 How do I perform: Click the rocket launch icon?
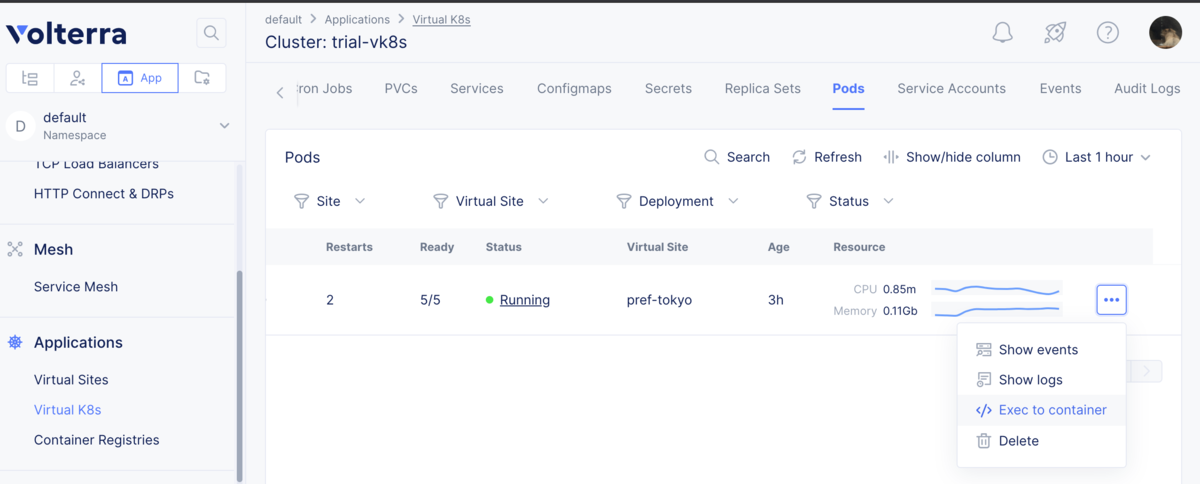pos(1055,33)
